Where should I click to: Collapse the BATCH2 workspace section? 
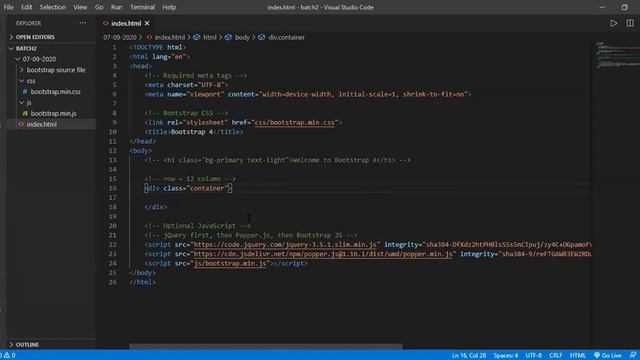[x=26, y=48]
